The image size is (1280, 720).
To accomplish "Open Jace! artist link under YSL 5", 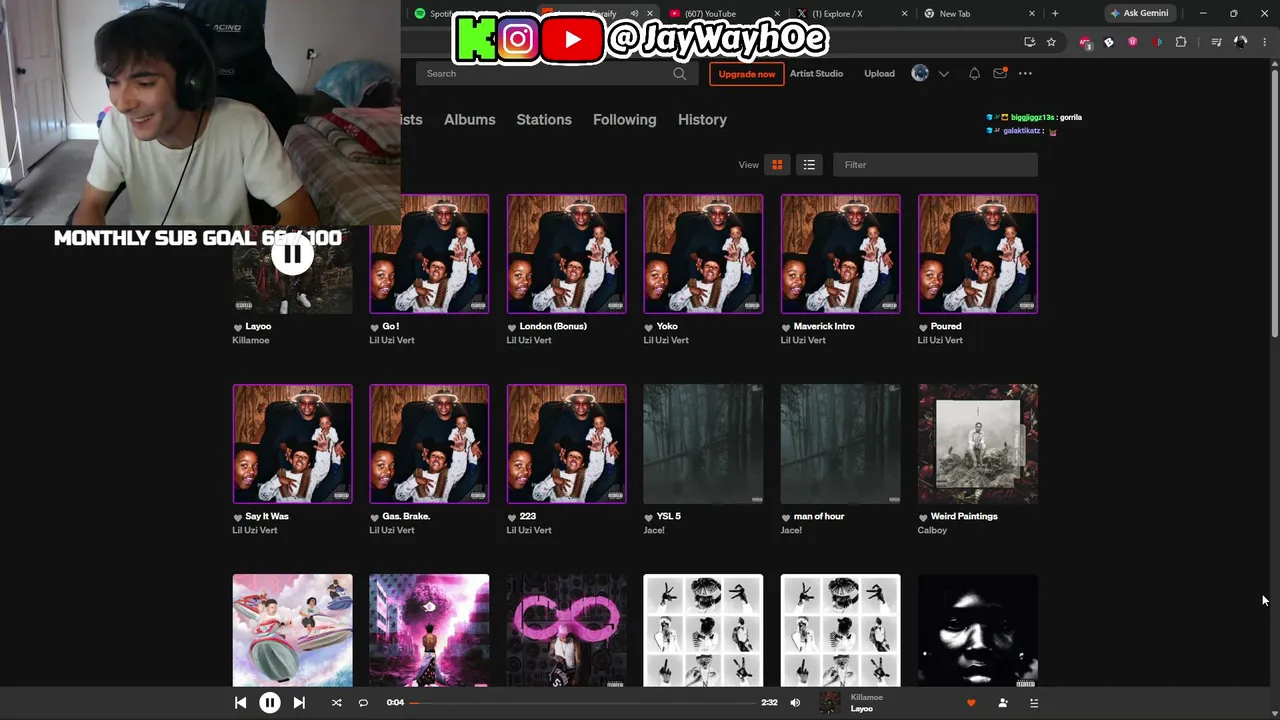I will pos(654,530).
